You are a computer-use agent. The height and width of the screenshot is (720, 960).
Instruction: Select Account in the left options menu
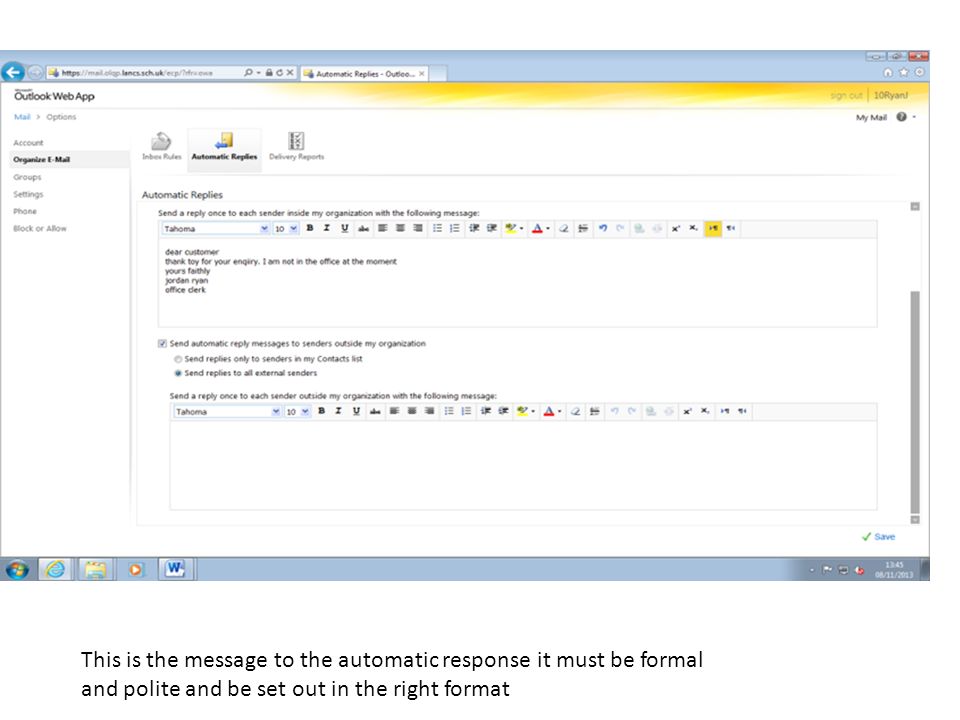28,143
